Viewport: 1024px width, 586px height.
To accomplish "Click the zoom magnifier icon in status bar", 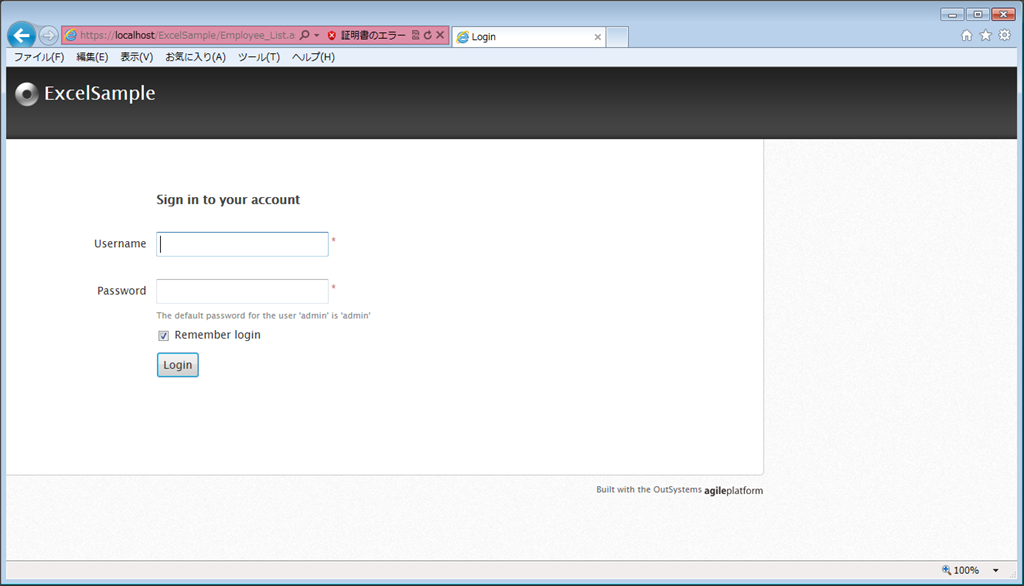I will [946, 570].
